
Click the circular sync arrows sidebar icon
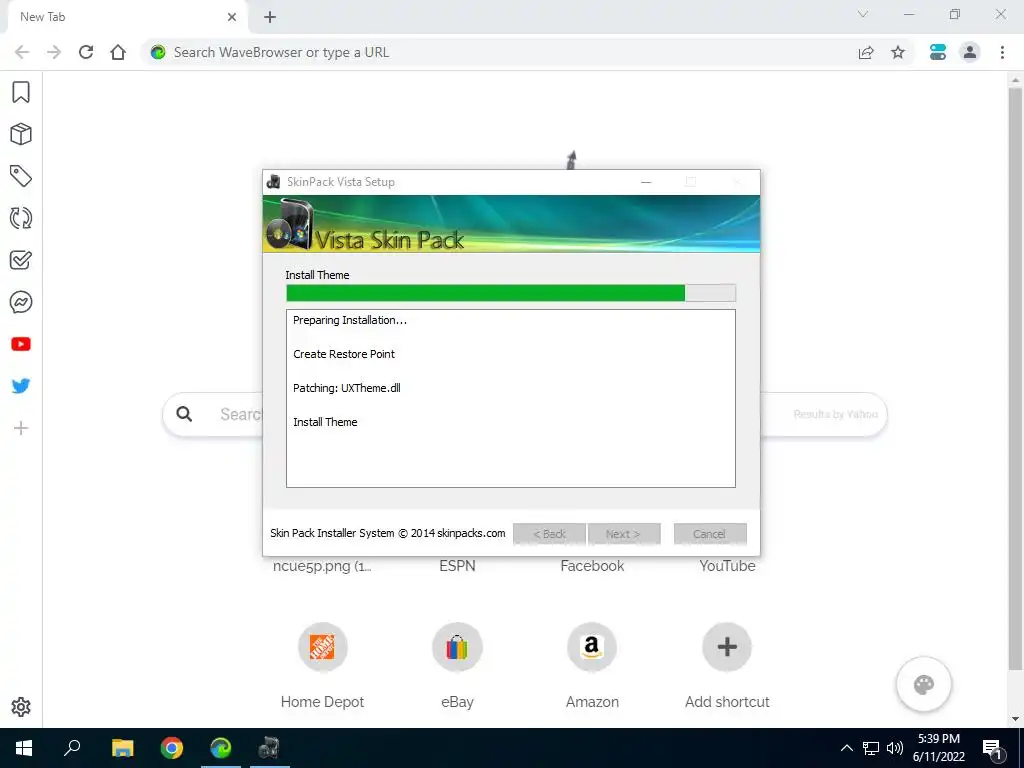pos(21,218)
